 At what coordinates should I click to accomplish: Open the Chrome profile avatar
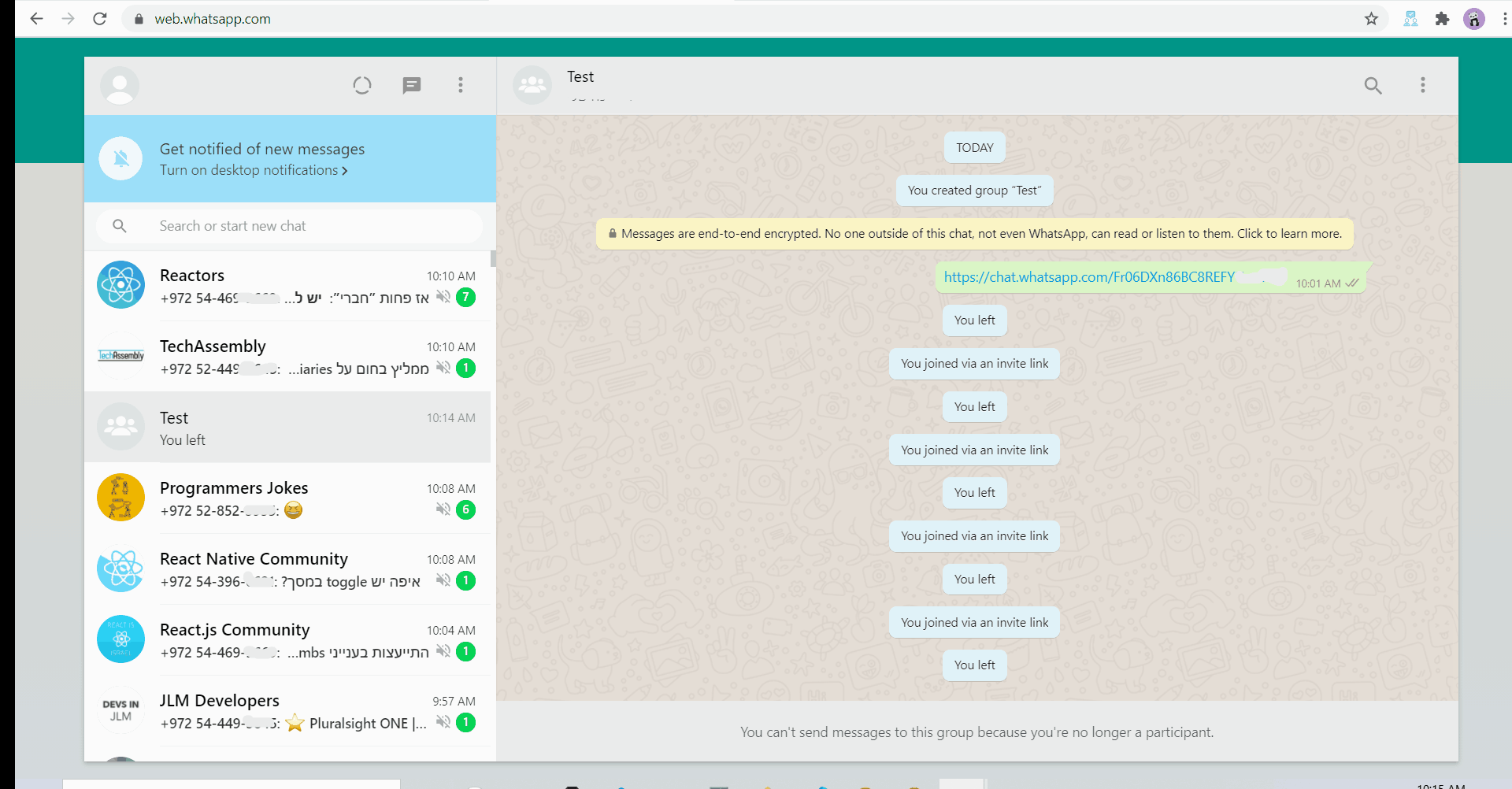pos(1473,18)
